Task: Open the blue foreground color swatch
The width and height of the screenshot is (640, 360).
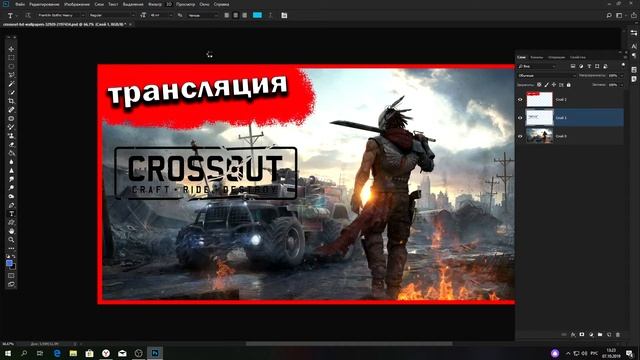Action: coord(9,264)
